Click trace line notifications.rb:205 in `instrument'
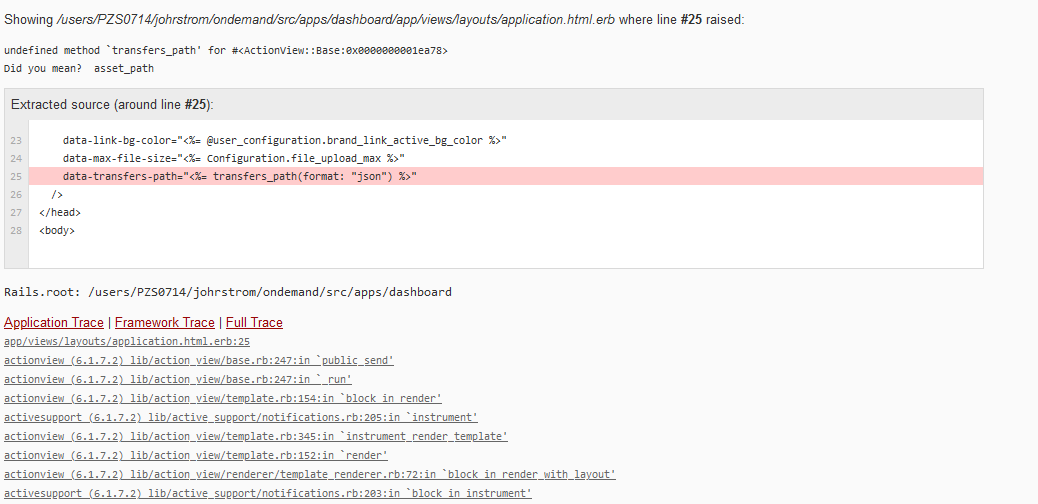The width and height of the screenshot is (1038, 504). click(x=241, y=417)
